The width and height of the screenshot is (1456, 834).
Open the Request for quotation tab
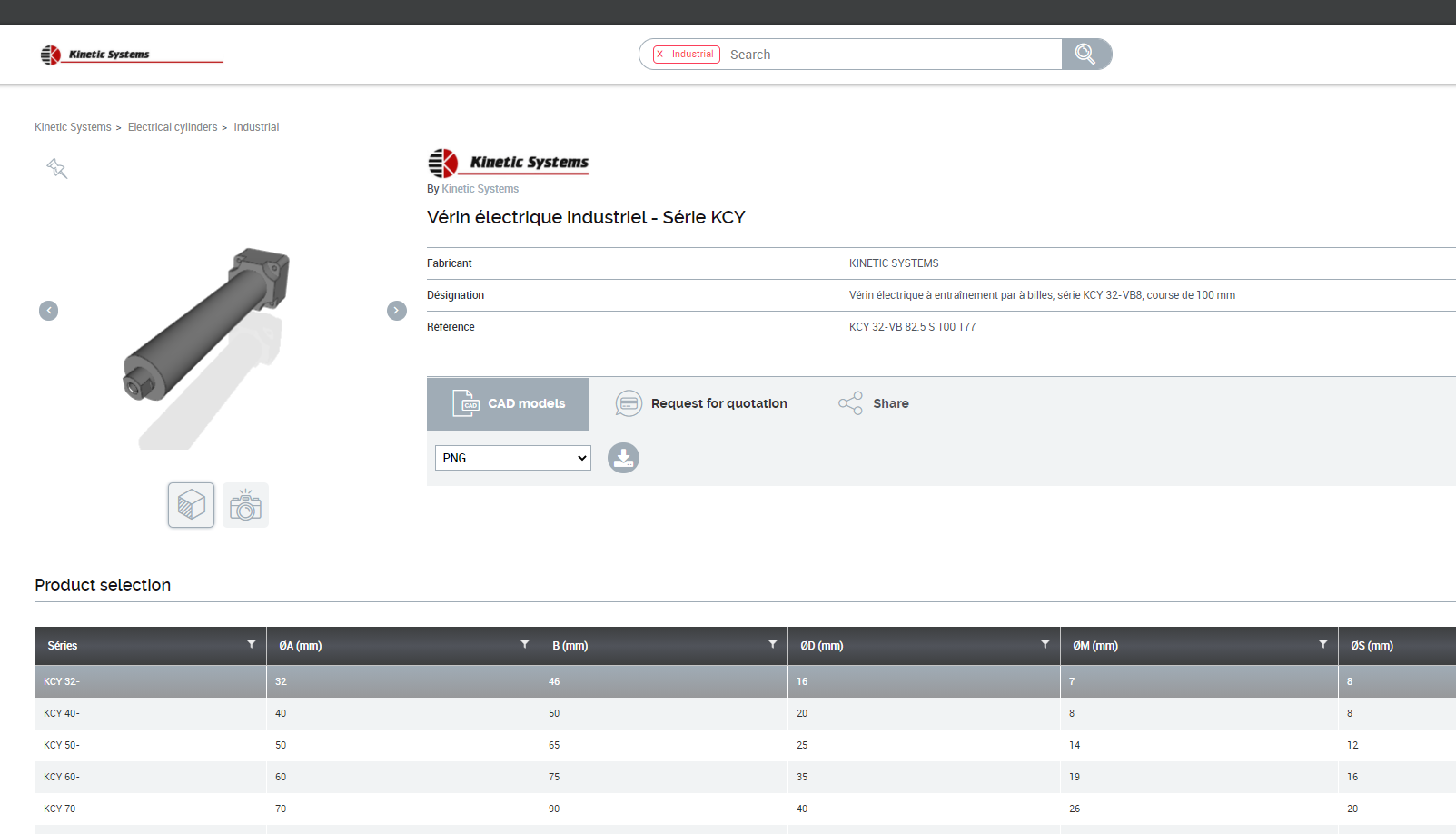[701, 403]
